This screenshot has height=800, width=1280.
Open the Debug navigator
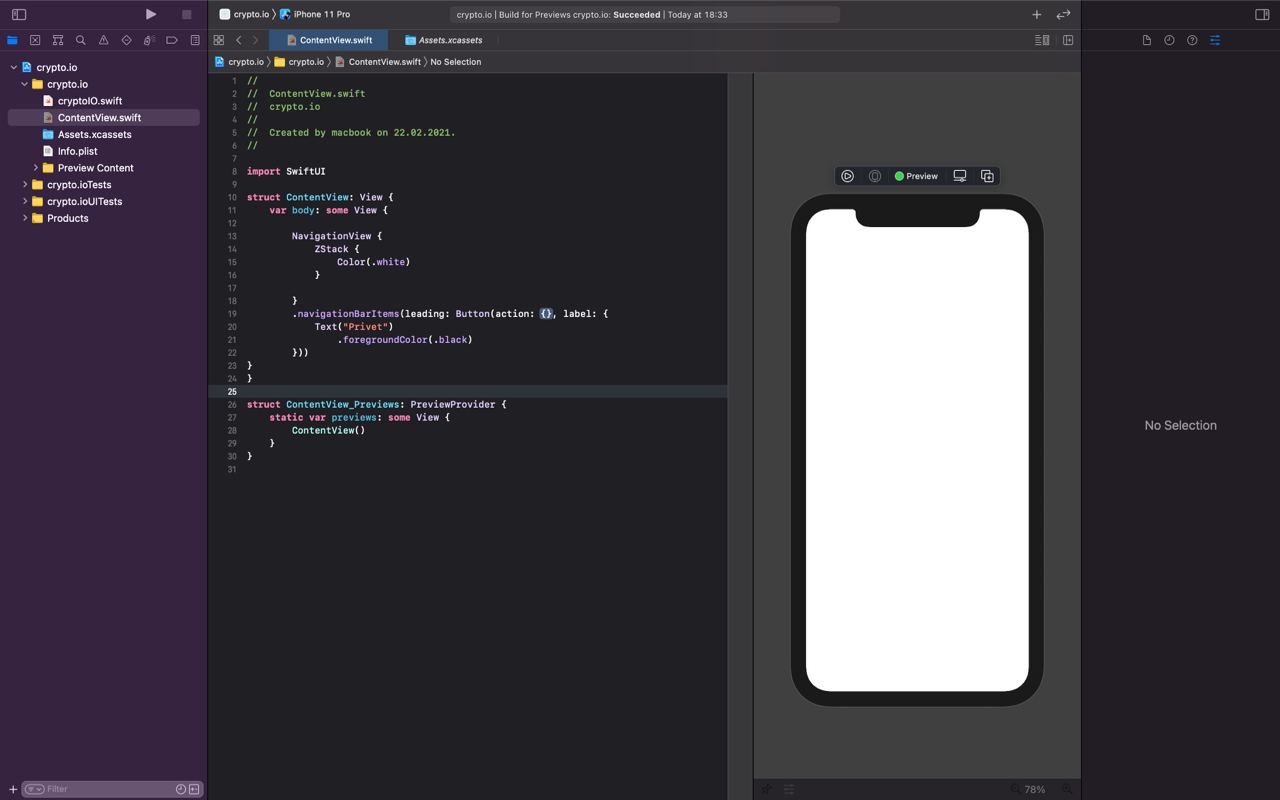click(149, 40)
